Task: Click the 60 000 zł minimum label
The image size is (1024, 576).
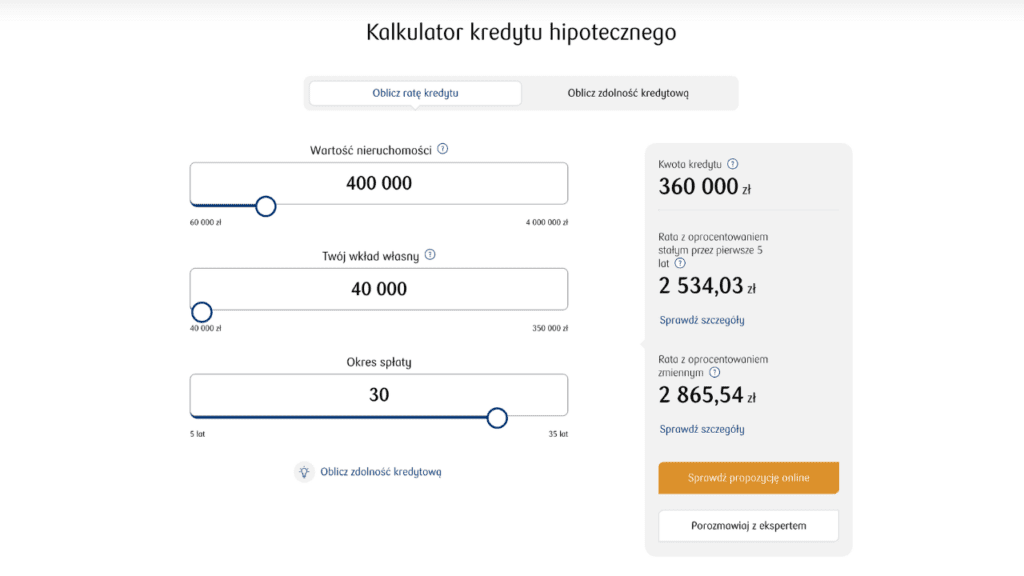Action: (206, 223)
